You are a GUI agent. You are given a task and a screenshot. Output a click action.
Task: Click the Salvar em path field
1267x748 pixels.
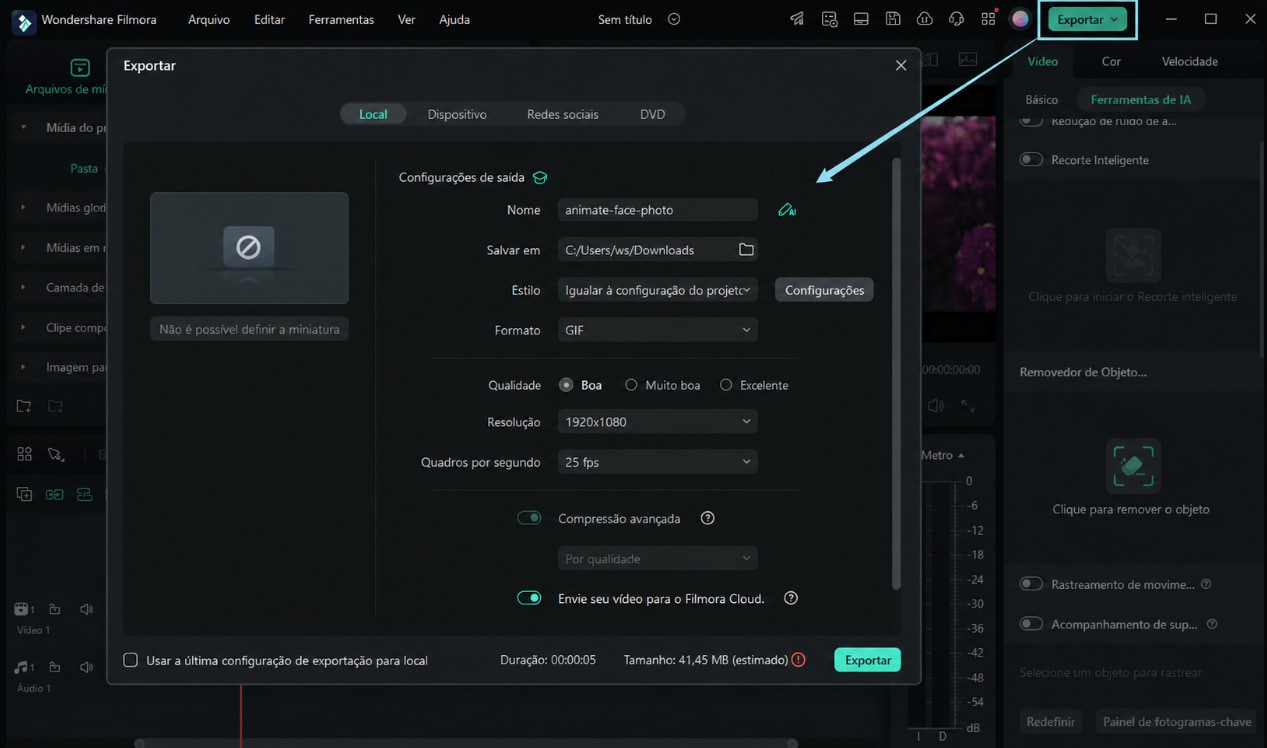[657, 250]
